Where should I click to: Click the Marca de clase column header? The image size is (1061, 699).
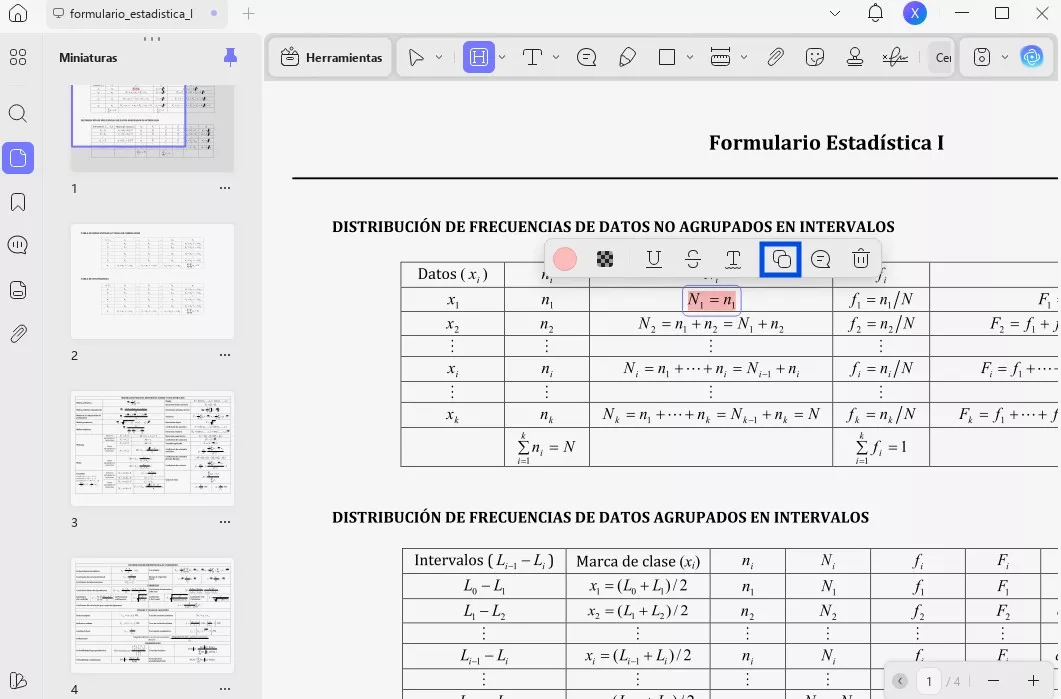pos(638,561)
